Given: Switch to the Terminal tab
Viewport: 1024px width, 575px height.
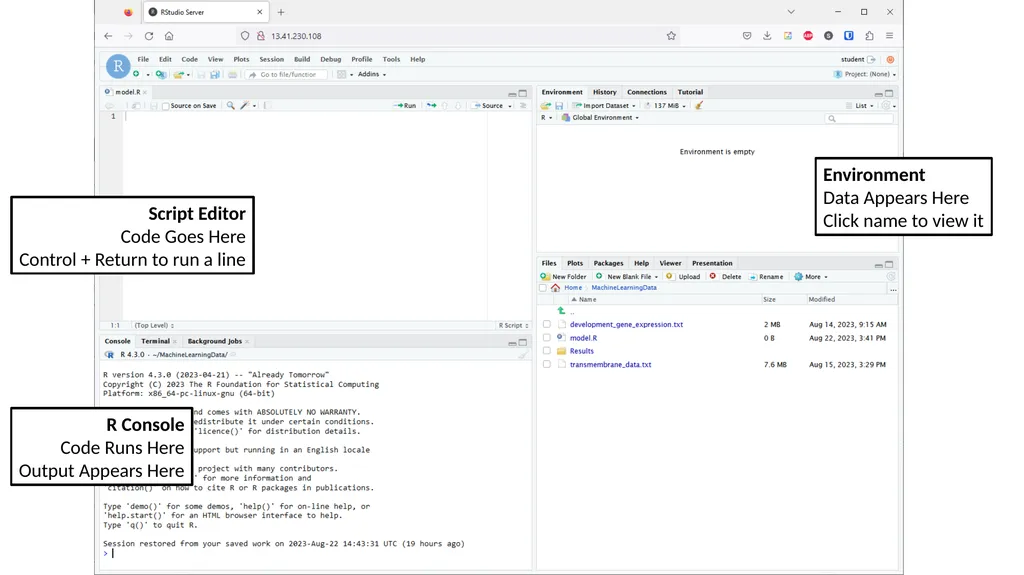Looking at the screenshot, I should pos(155,341).
